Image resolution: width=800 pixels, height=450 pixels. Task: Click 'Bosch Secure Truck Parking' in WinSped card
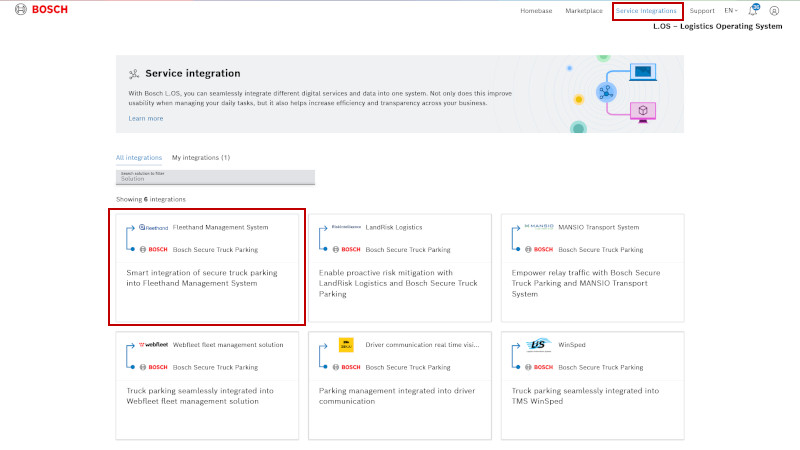click(x=601, y=367)
